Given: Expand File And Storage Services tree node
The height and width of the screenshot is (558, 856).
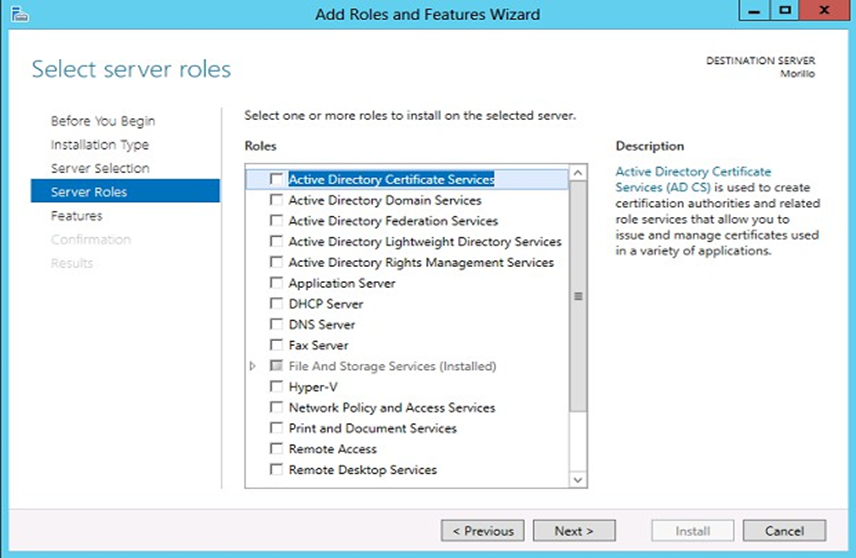Looking at the screenshot, I should 253,367.
